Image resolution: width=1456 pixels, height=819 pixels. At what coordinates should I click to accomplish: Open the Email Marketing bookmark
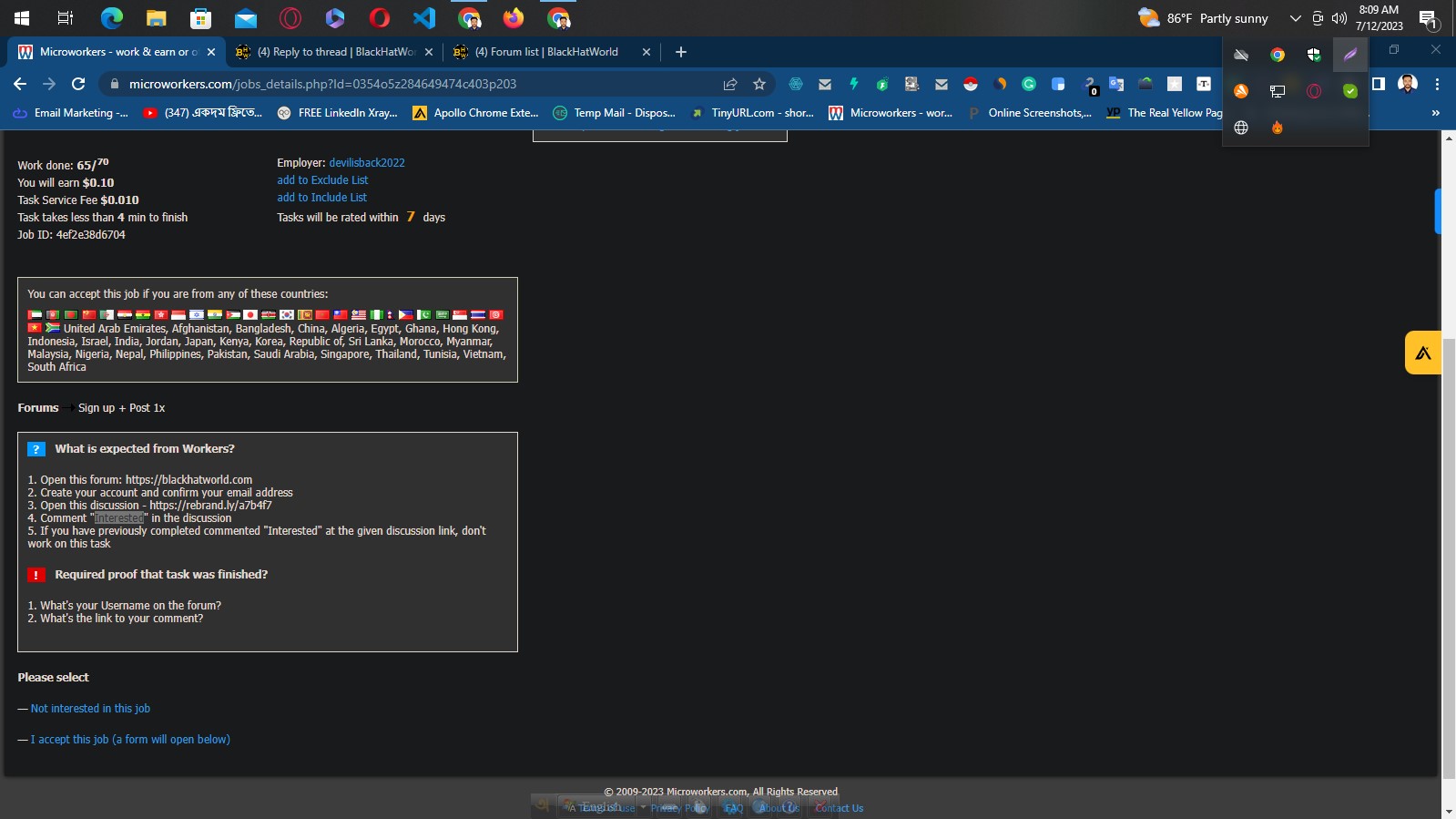tap(70, 113)
